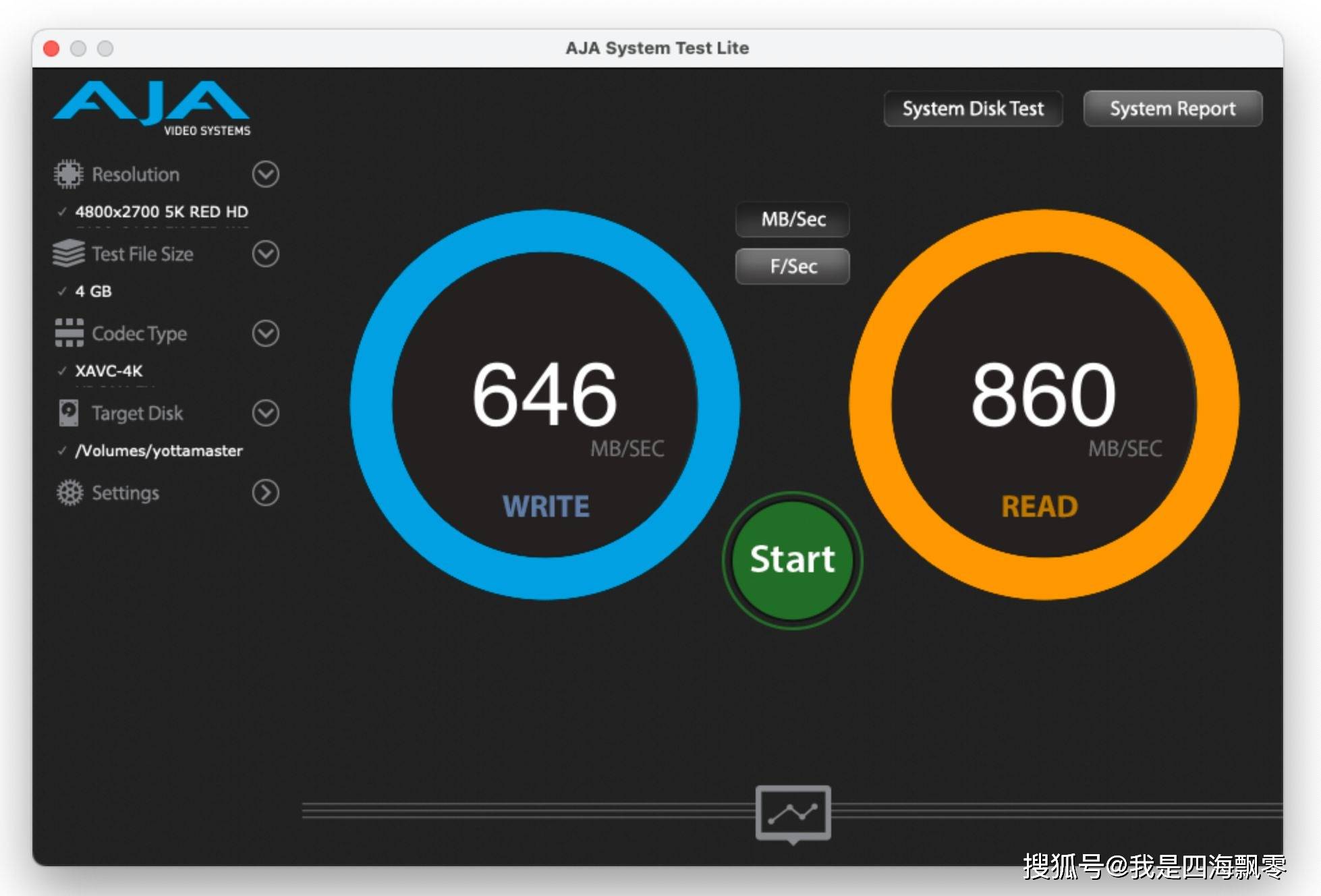
Task: Click the Settings gear icon
Action: point(69,493)
